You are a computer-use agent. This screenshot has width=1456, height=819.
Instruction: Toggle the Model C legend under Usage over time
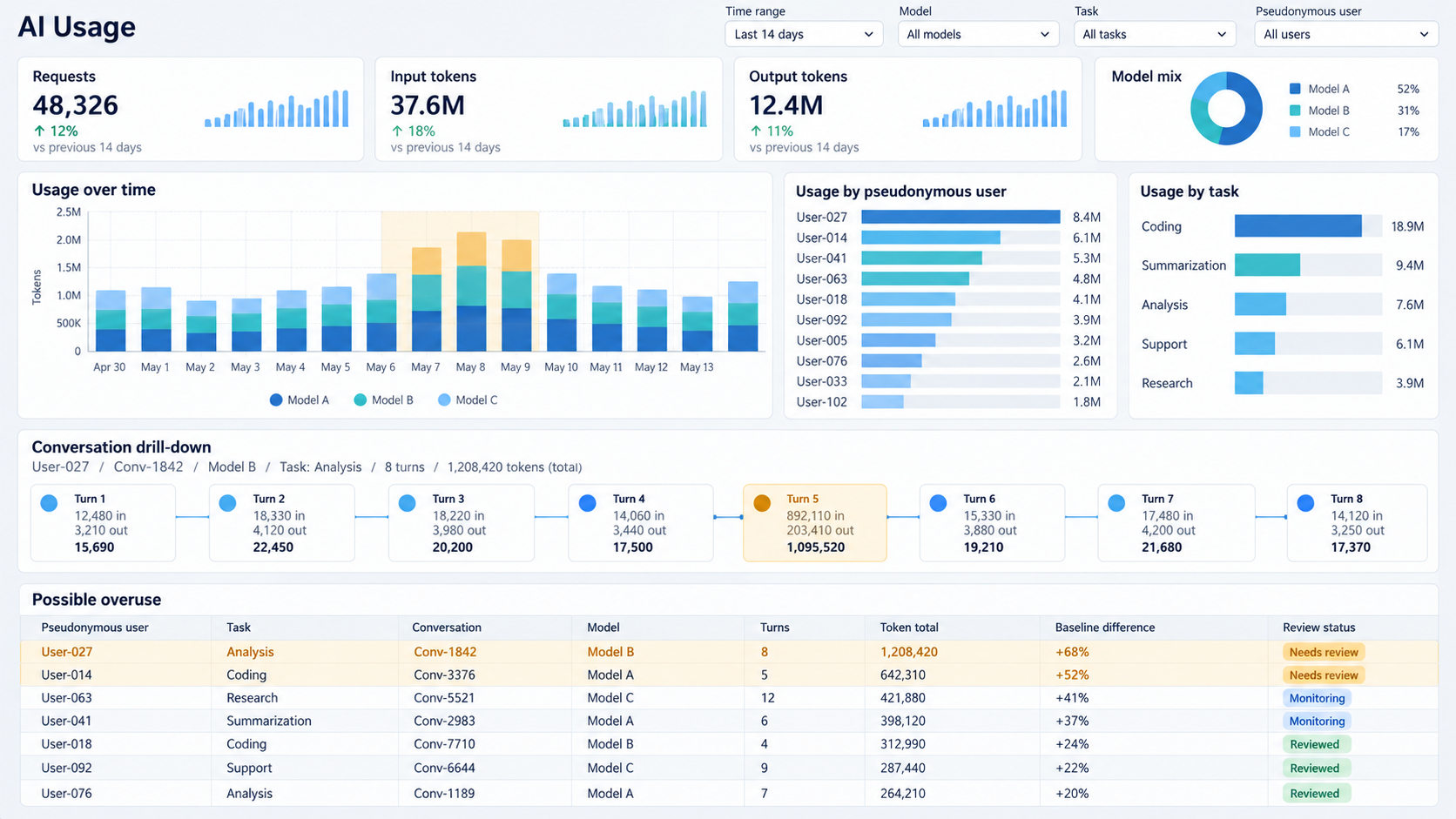tap(468, 400)
